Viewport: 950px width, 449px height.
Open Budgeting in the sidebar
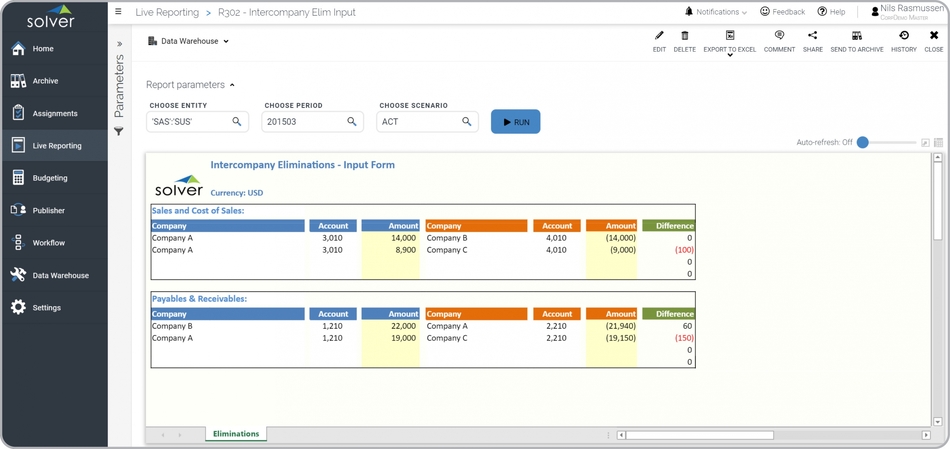[50, 178]
